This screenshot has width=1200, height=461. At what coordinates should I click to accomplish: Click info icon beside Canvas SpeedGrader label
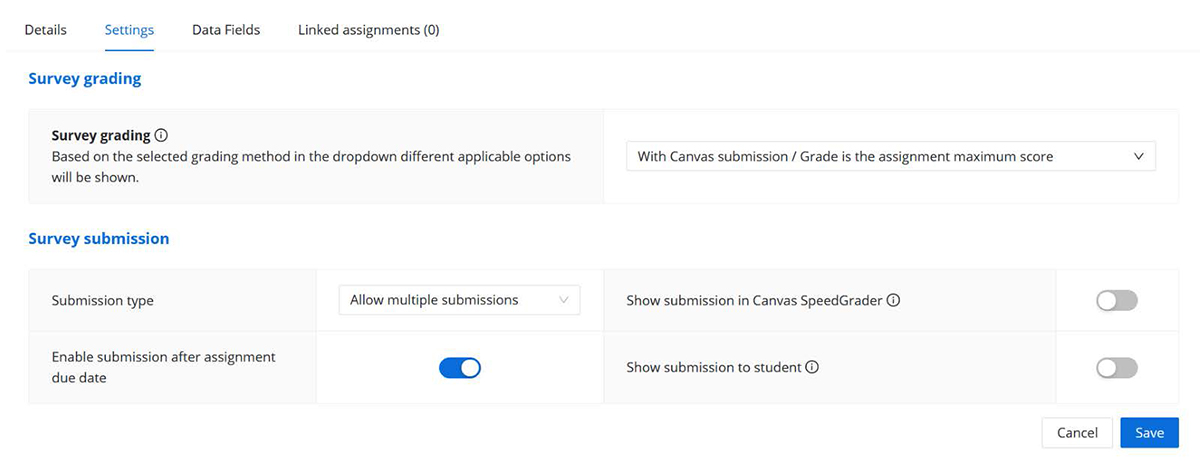tap(893, 300)
